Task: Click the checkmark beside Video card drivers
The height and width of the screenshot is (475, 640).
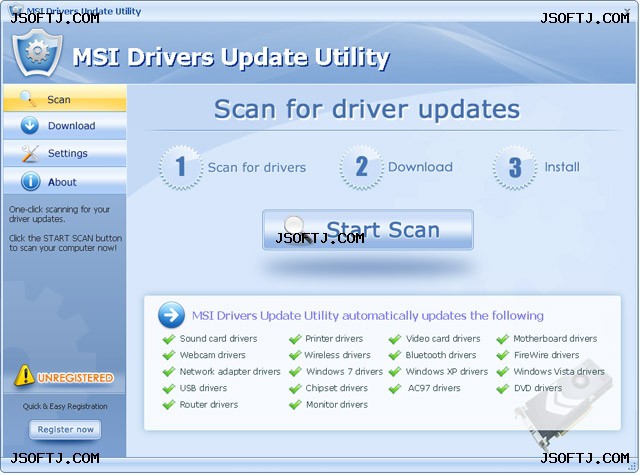Action: coord(395,339)
